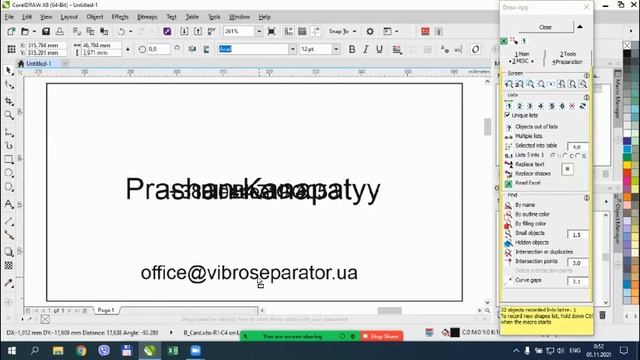
Task: Open Chrome from the Windows taskbar
Action: 81,351
